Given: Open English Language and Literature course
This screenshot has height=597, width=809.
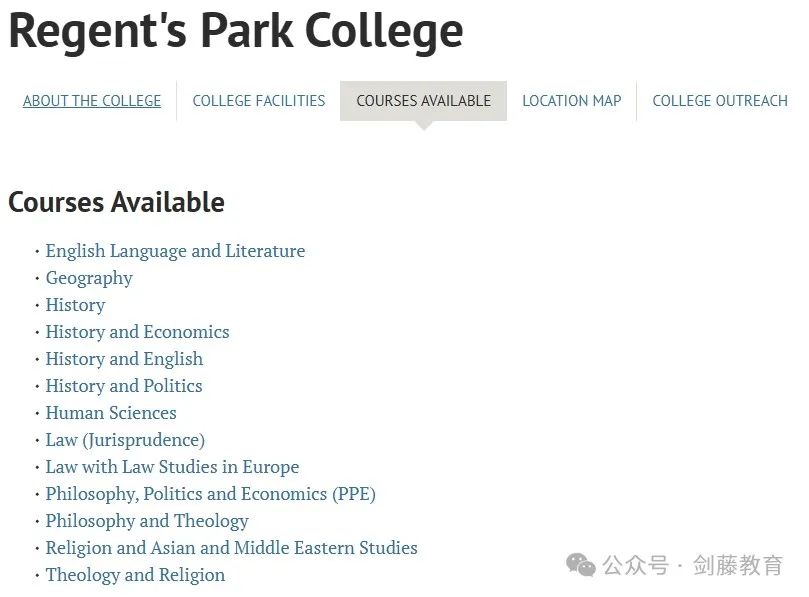Looking at the screenshot, I should (x=175, y=251).
